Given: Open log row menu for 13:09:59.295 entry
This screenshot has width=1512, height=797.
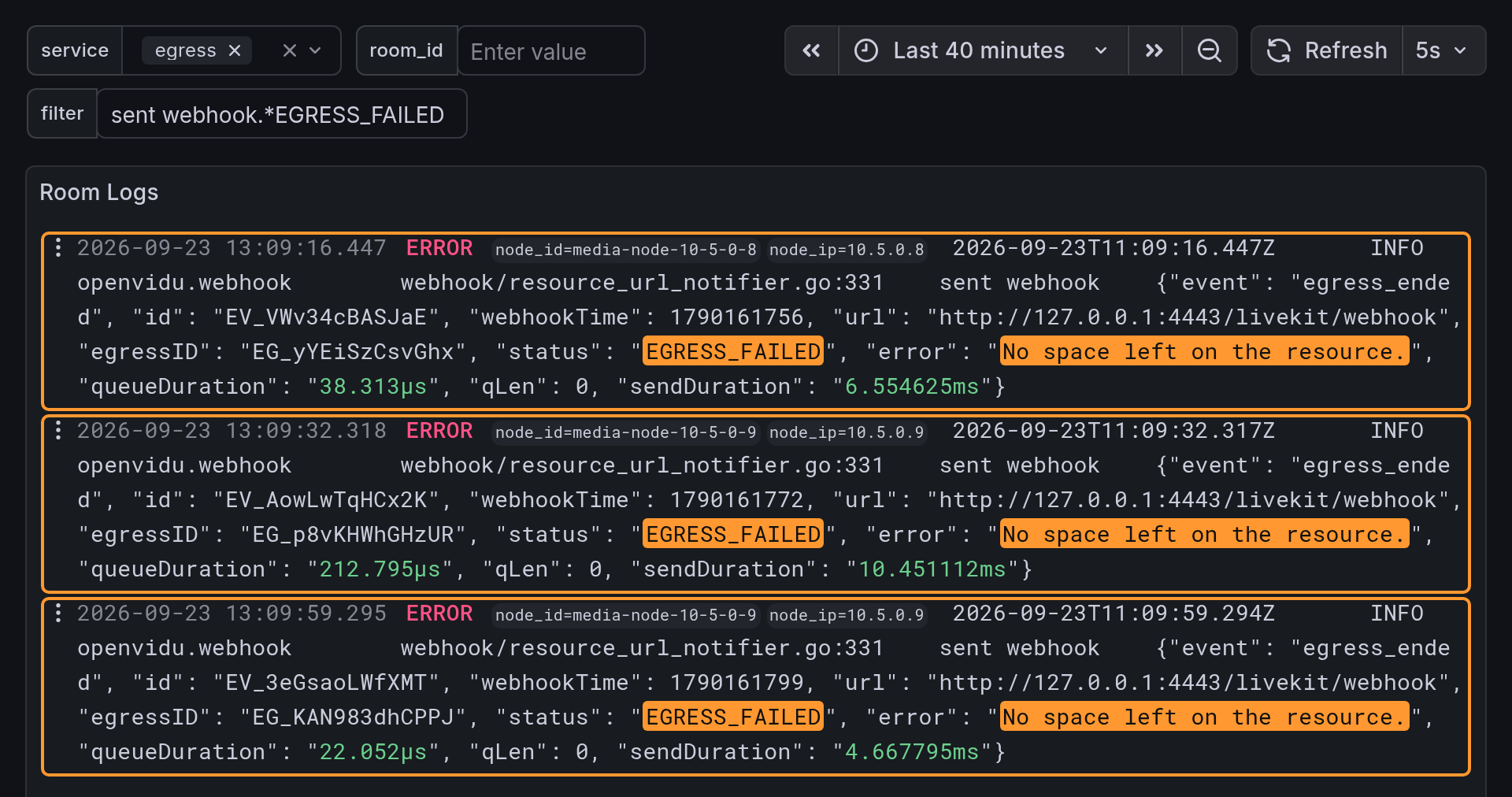Looking at the screenshot, I should click(58, 614).
